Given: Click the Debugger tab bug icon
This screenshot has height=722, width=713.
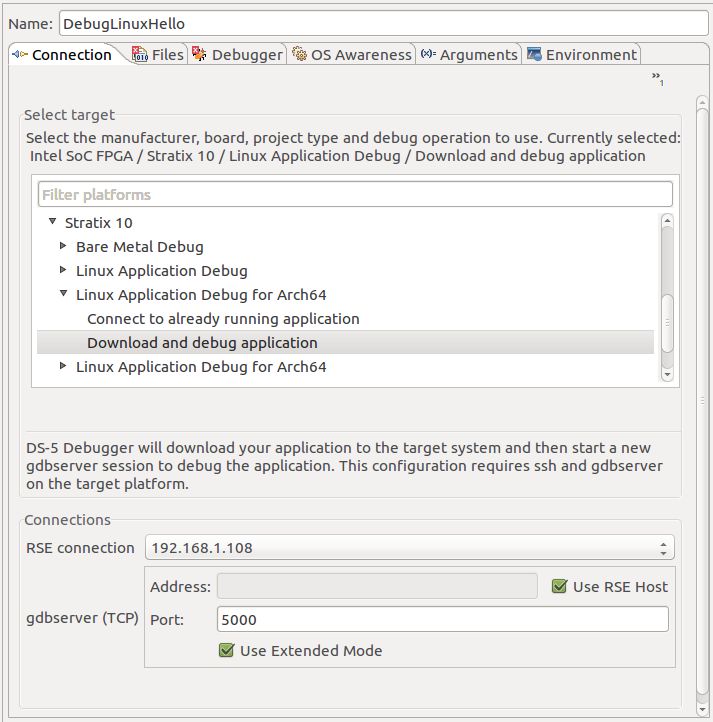Looking at the screenshot, I should (199, 54).
